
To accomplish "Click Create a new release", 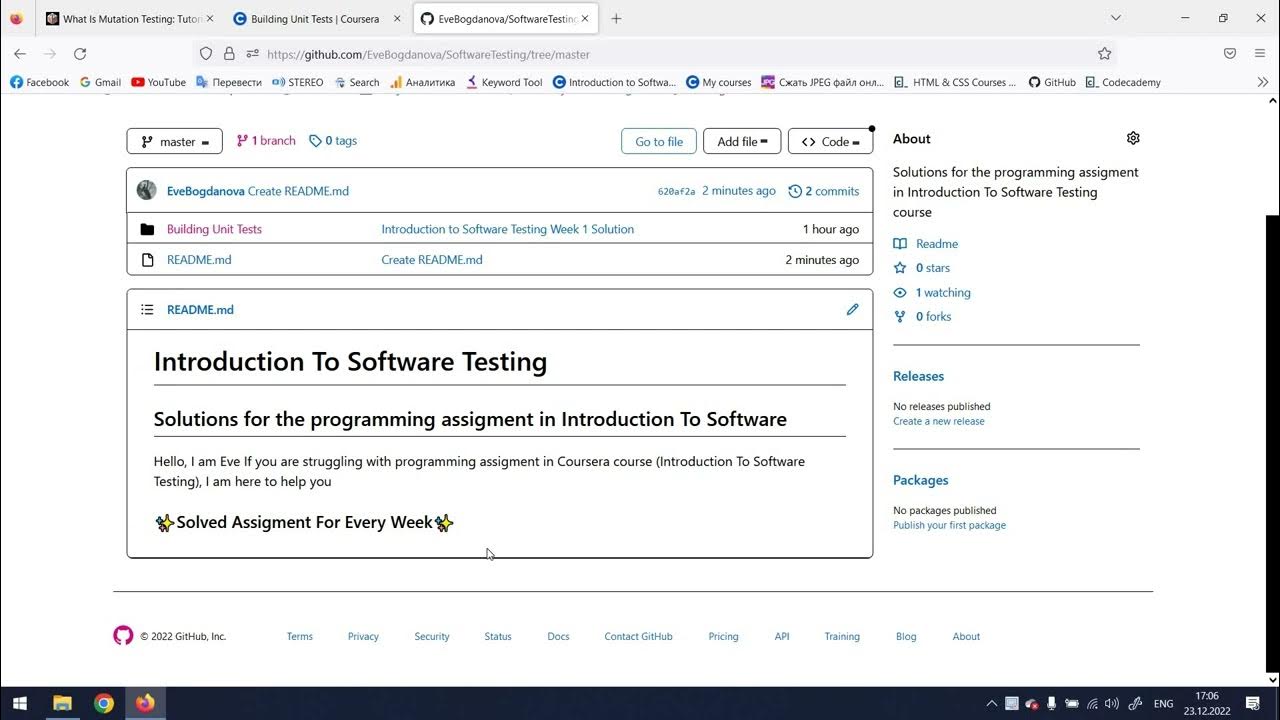I will [939, 421].
